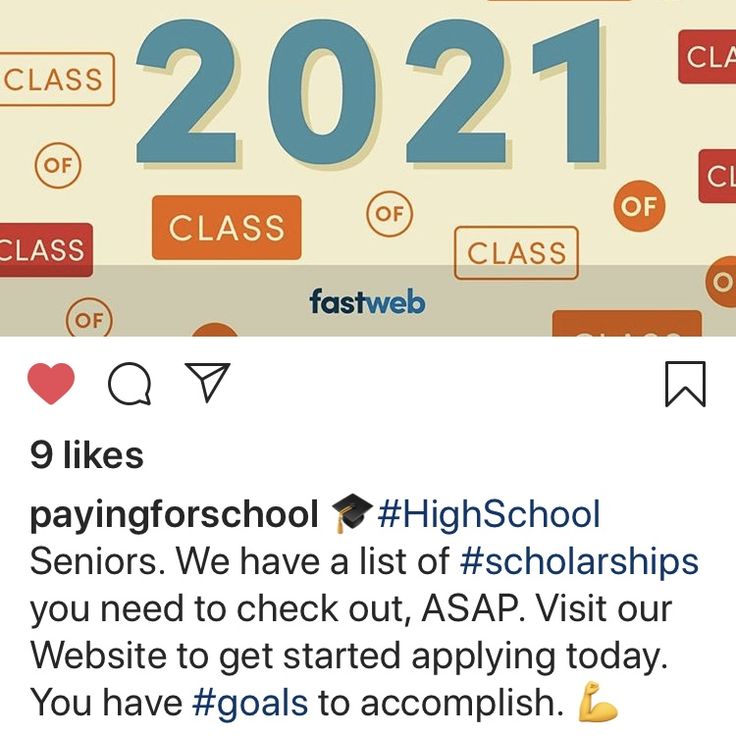Viewport: 736px width, 736px height.
Task: Tap the outlined OF circle under 2021
Action: (x=390, y=214)
